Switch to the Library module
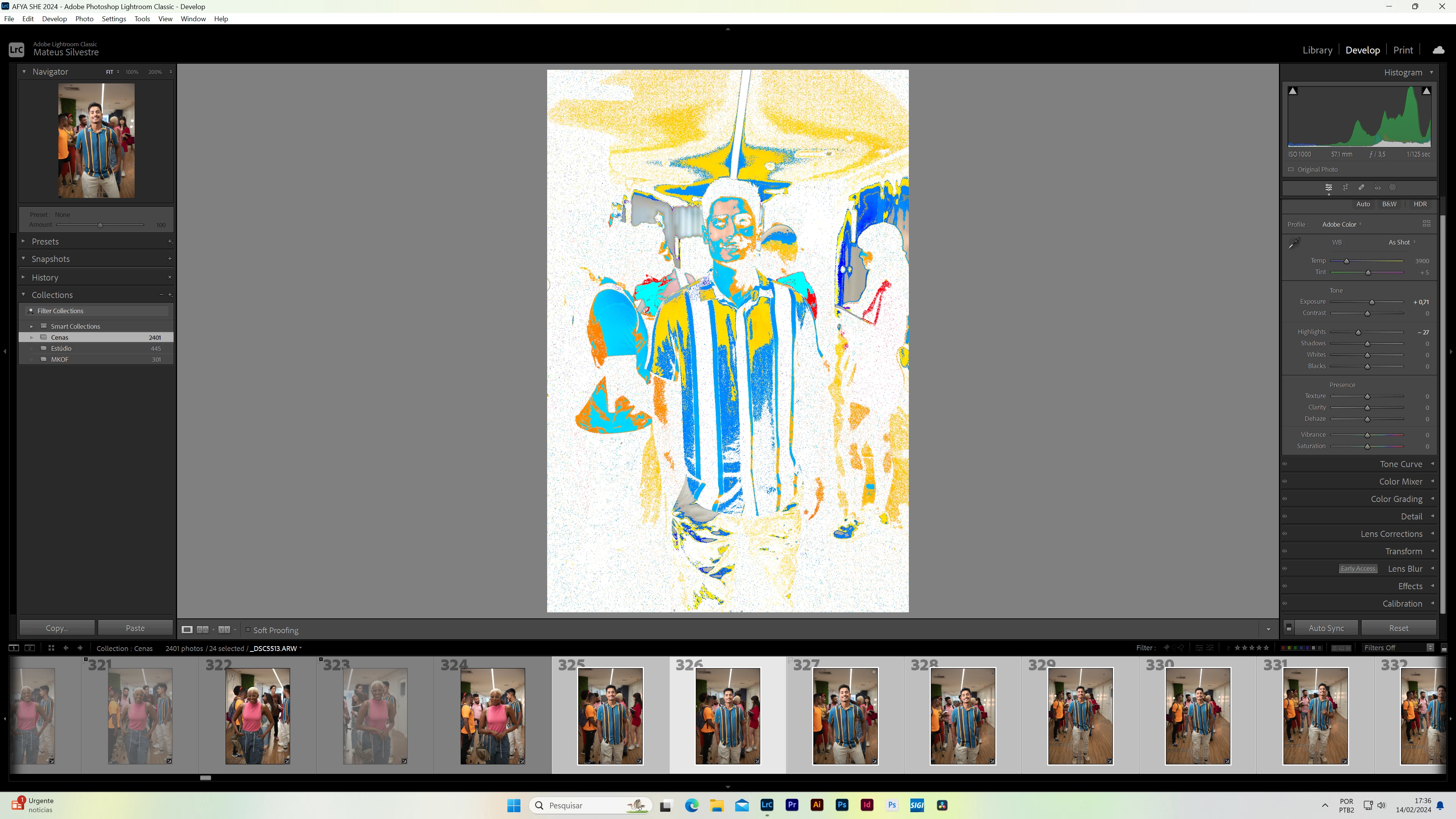Viewport: 1456px width, 819px height. [1317, 50]
